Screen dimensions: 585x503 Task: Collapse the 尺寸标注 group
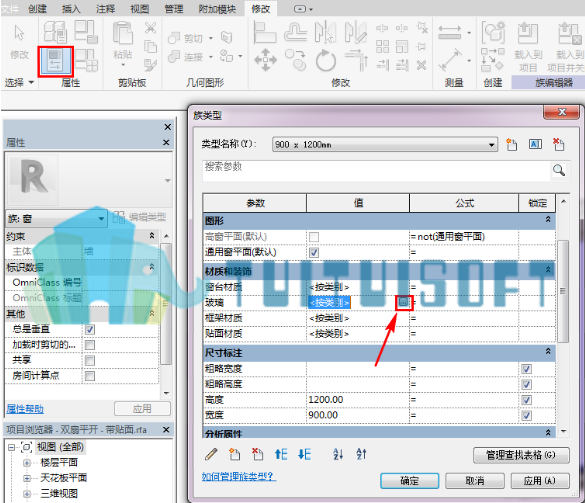(548, 351)
